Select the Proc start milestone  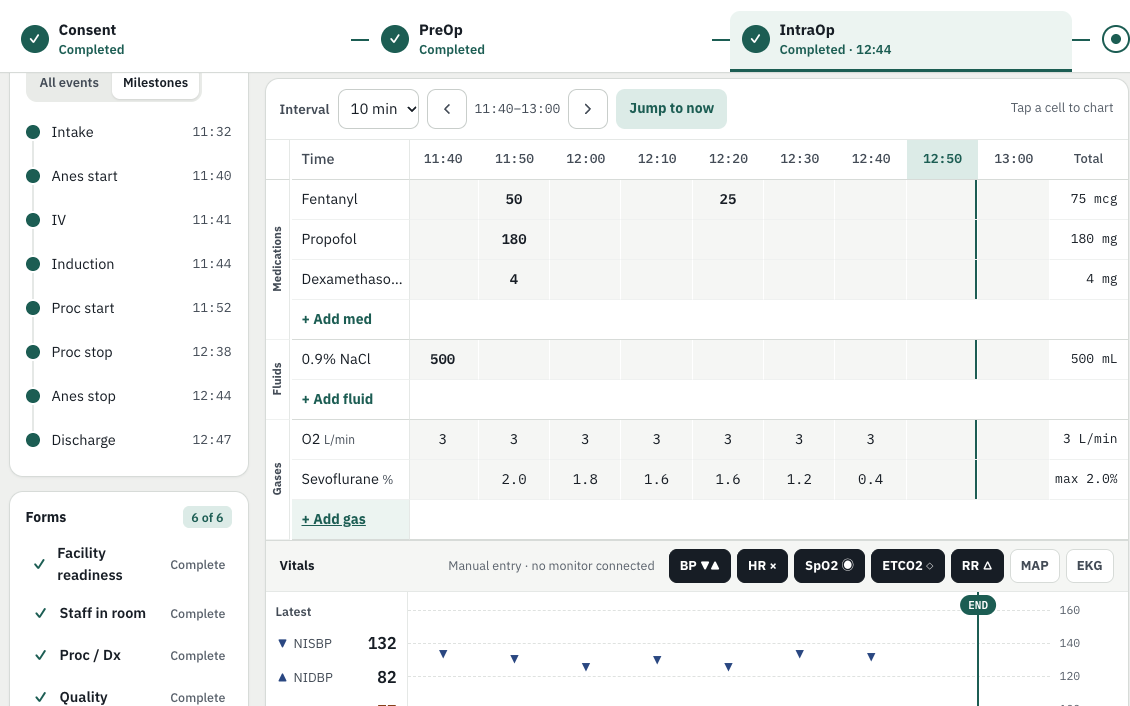[128, 308]
